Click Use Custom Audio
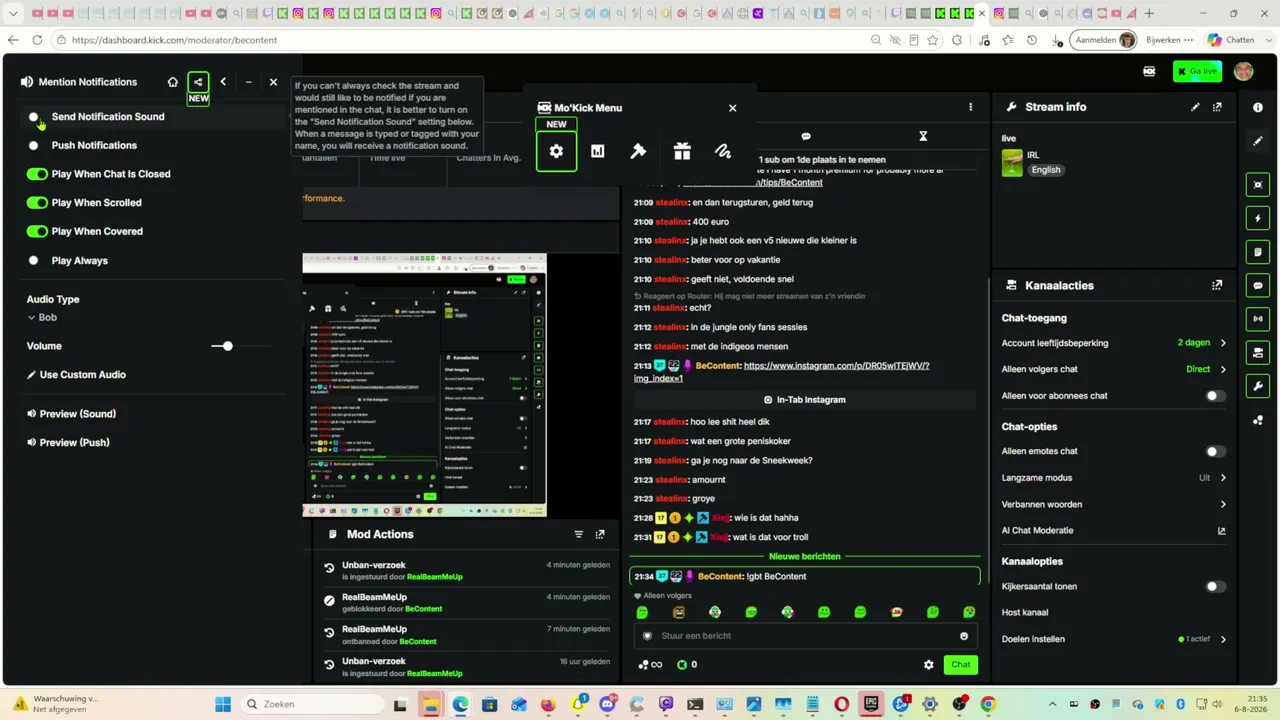The image size is (1280, 720). (x=76, y=375)
